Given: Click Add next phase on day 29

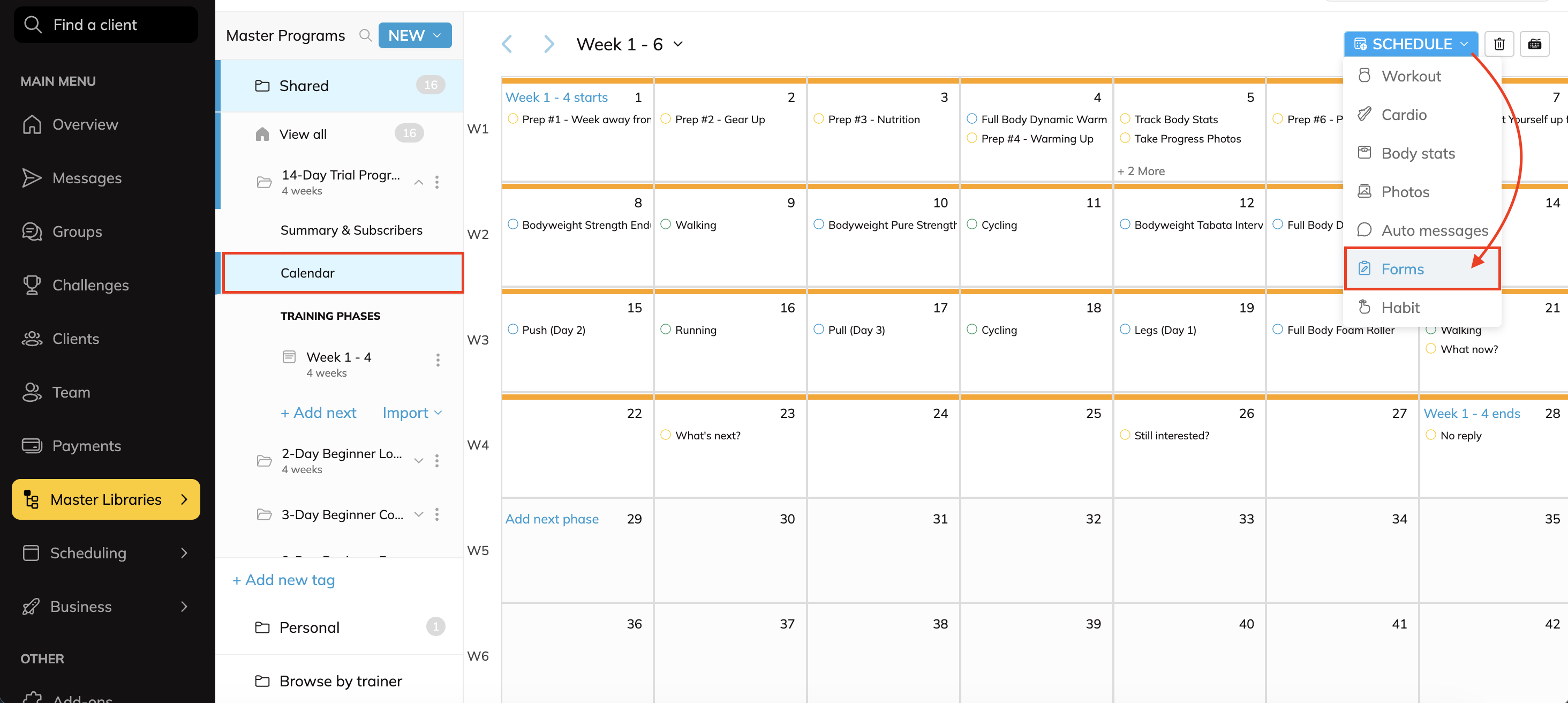Looking at the screenshot, I should click(x=552, y=519).
